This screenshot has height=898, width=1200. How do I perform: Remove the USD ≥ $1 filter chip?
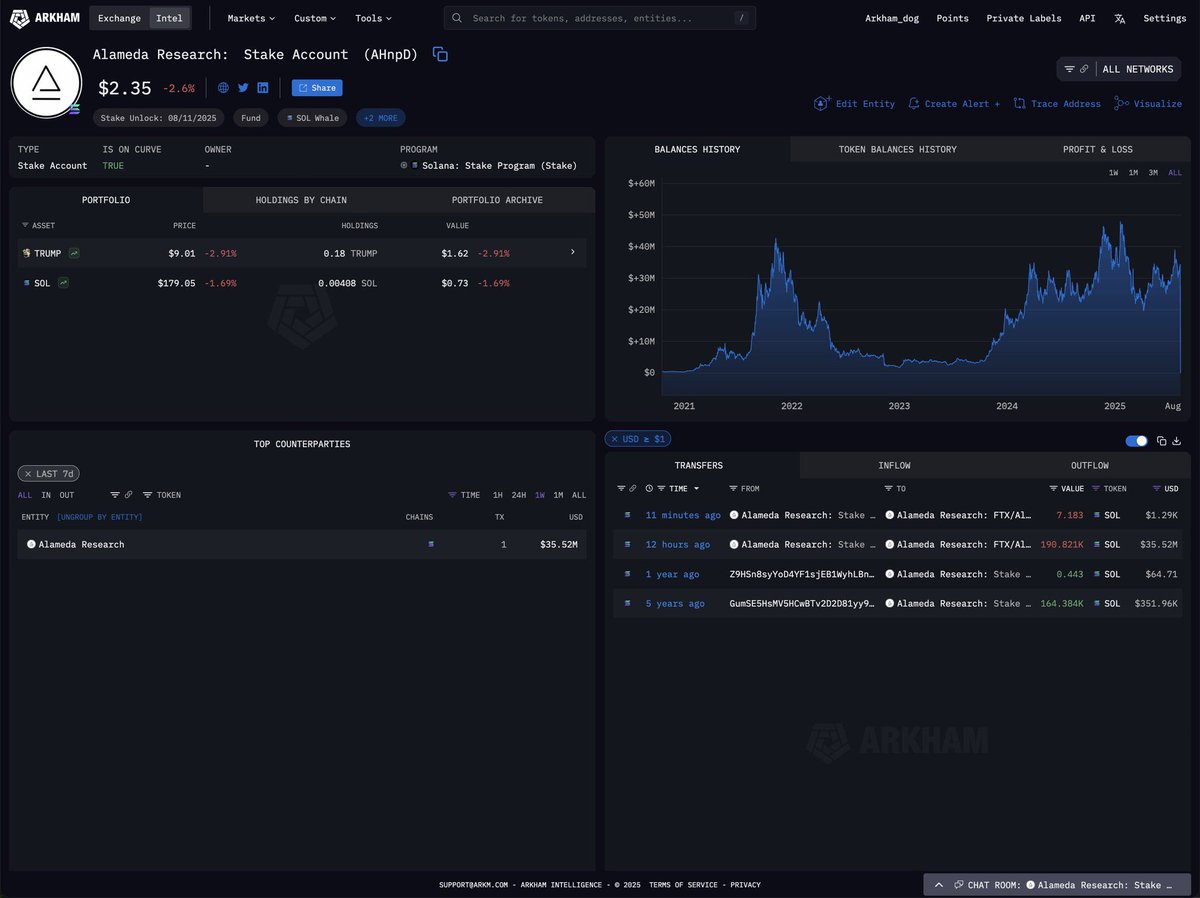[x=613, y=439]
